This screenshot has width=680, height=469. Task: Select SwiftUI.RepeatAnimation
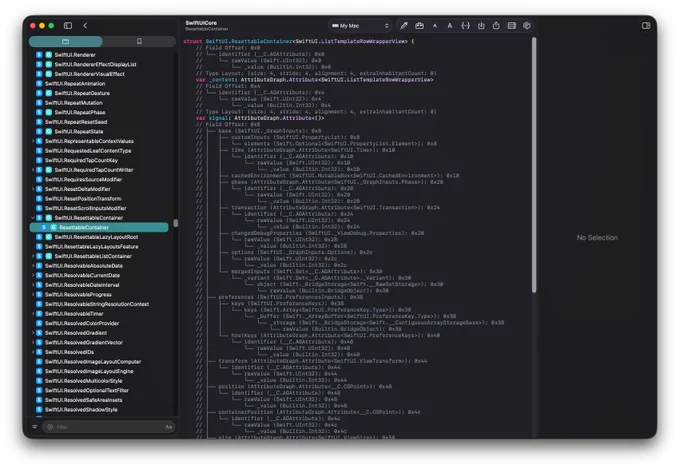(x=100, y=83)
